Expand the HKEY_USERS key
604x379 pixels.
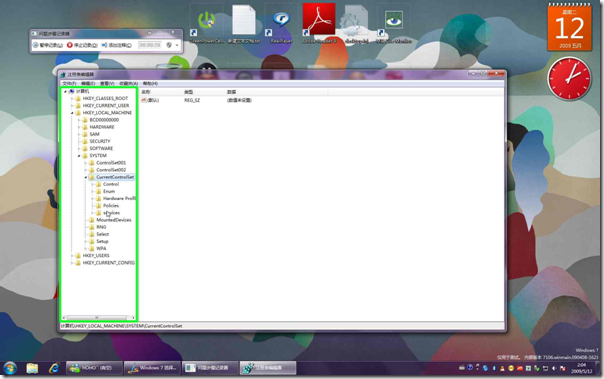pos(72,256)
